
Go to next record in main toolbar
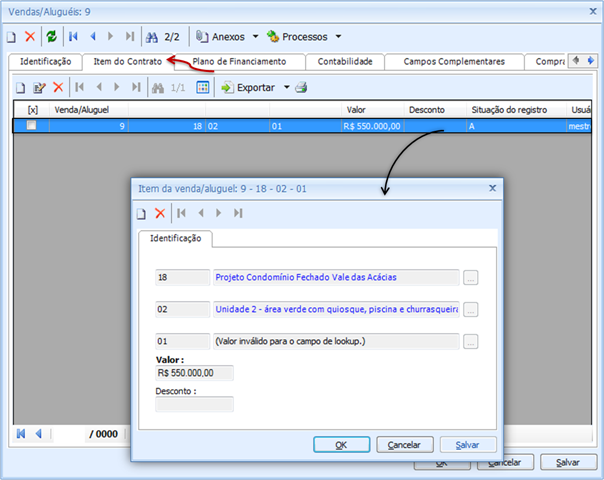[x=111, y=37]
